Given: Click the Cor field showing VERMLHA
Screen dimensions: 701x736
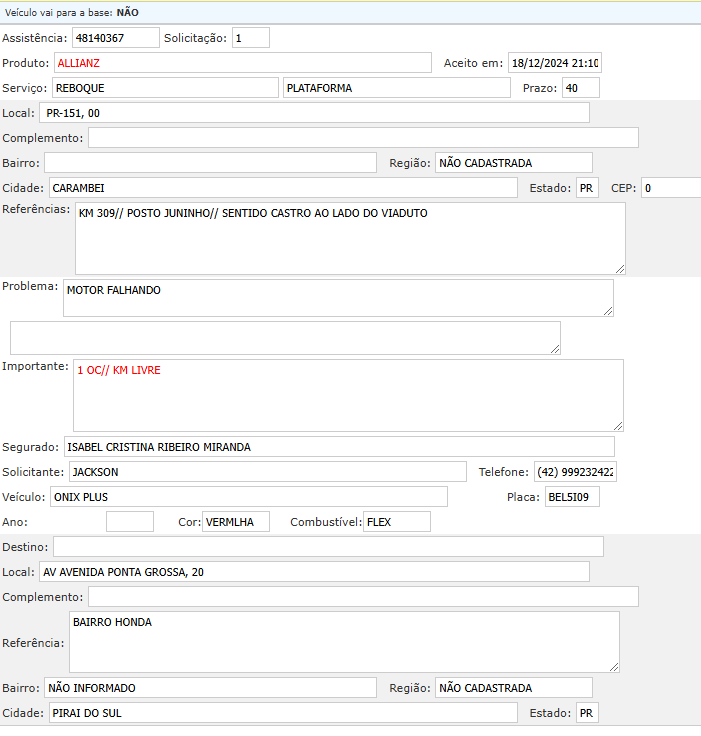Looking at the screenshot, I should pyautogui.click(x=236, y=521).
